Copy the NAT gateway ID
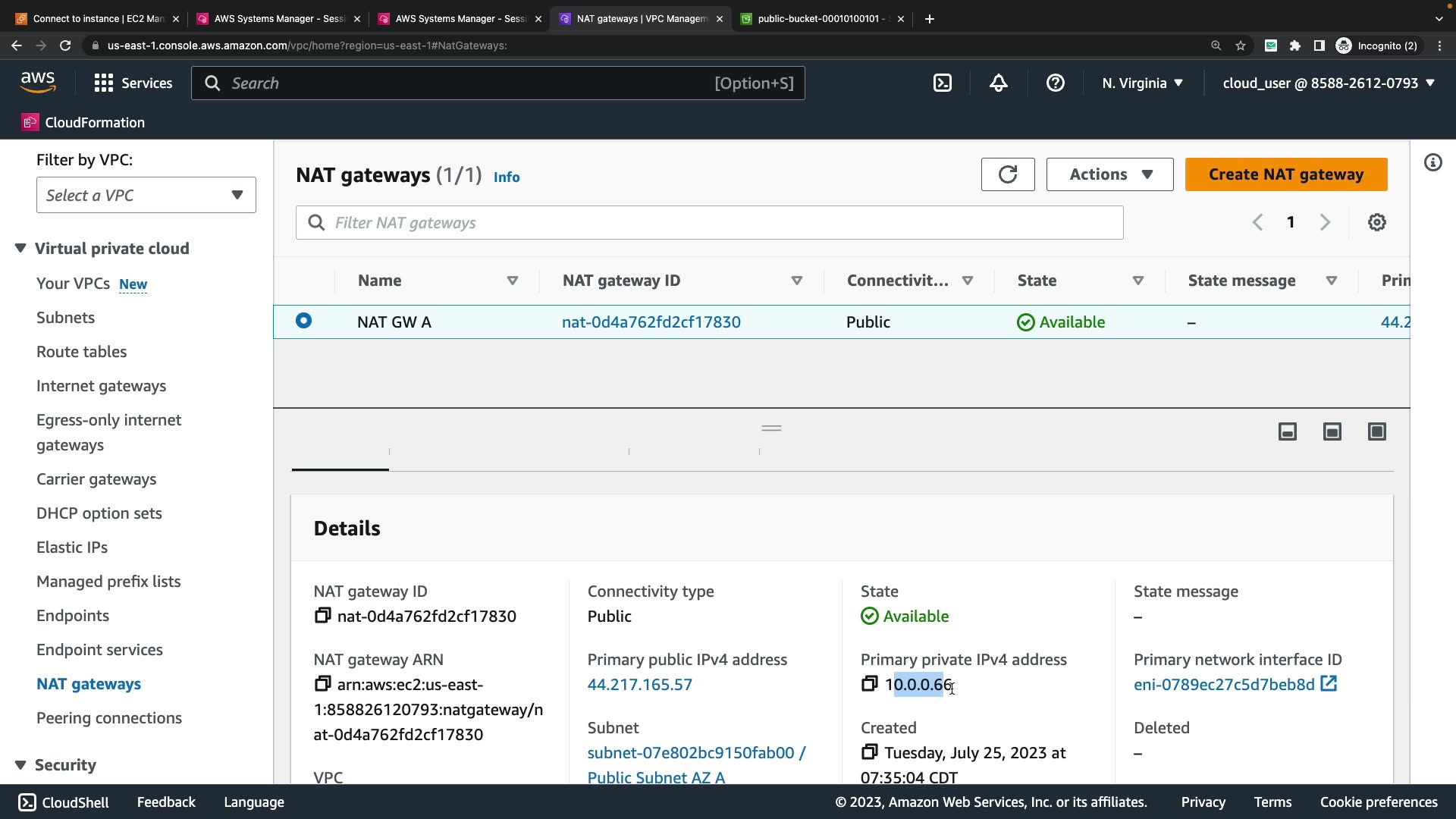 point(322,616)
